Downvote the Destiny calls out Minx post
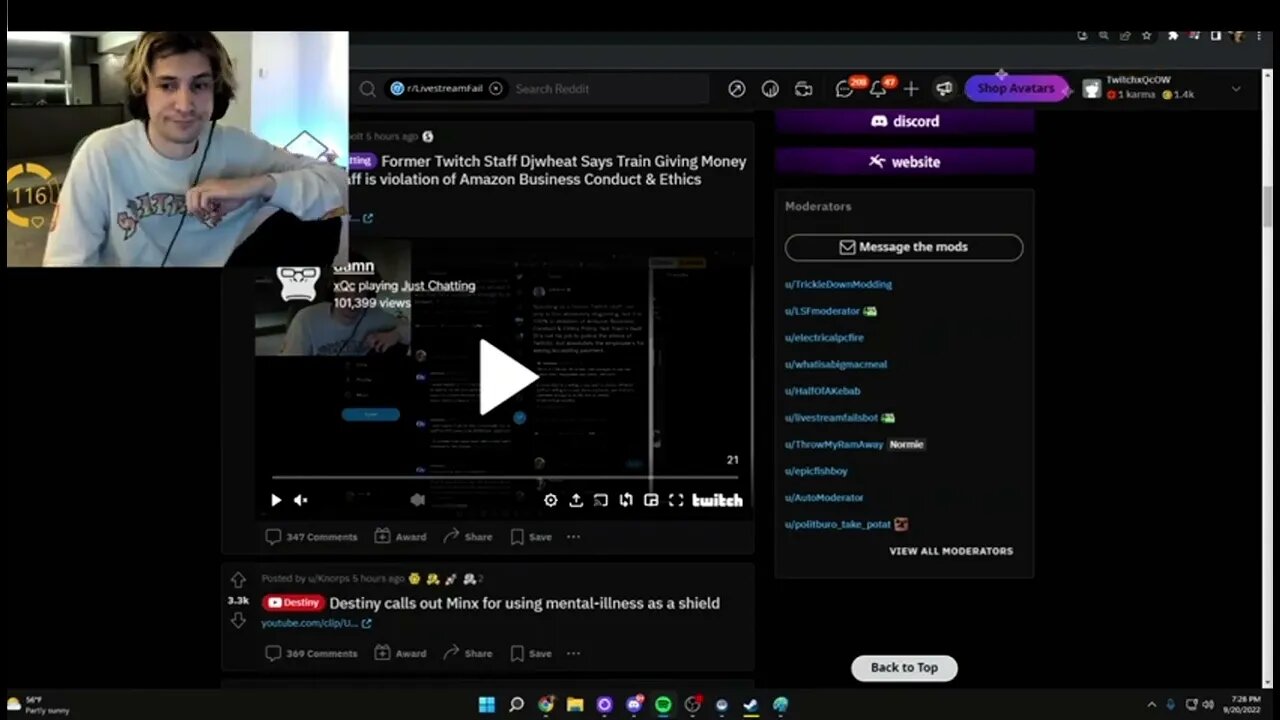 [238, 621]
